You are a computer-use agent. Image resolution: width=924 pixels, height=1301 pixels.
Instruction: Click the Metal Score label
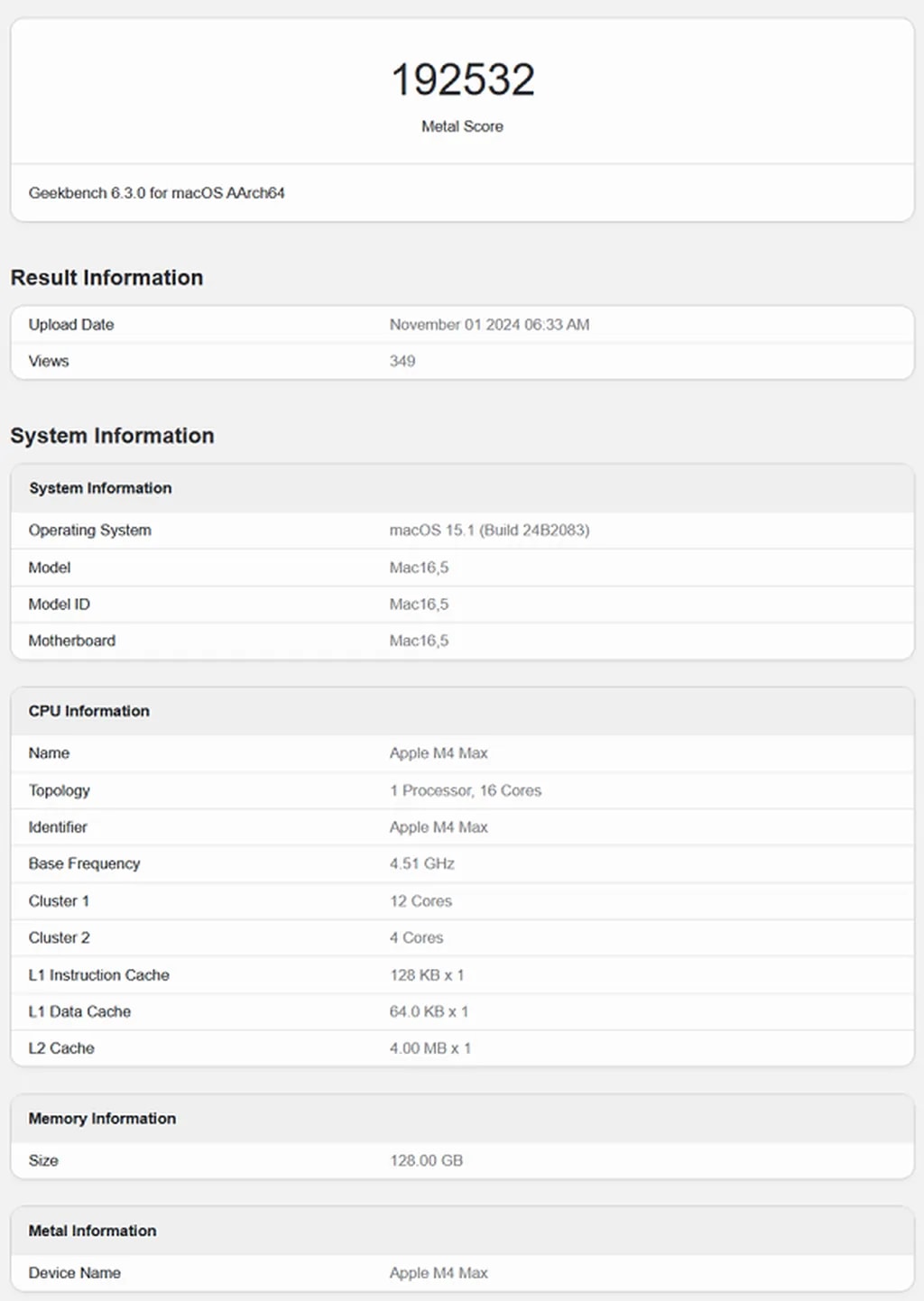pyautogui.click(x=462, y=126)
